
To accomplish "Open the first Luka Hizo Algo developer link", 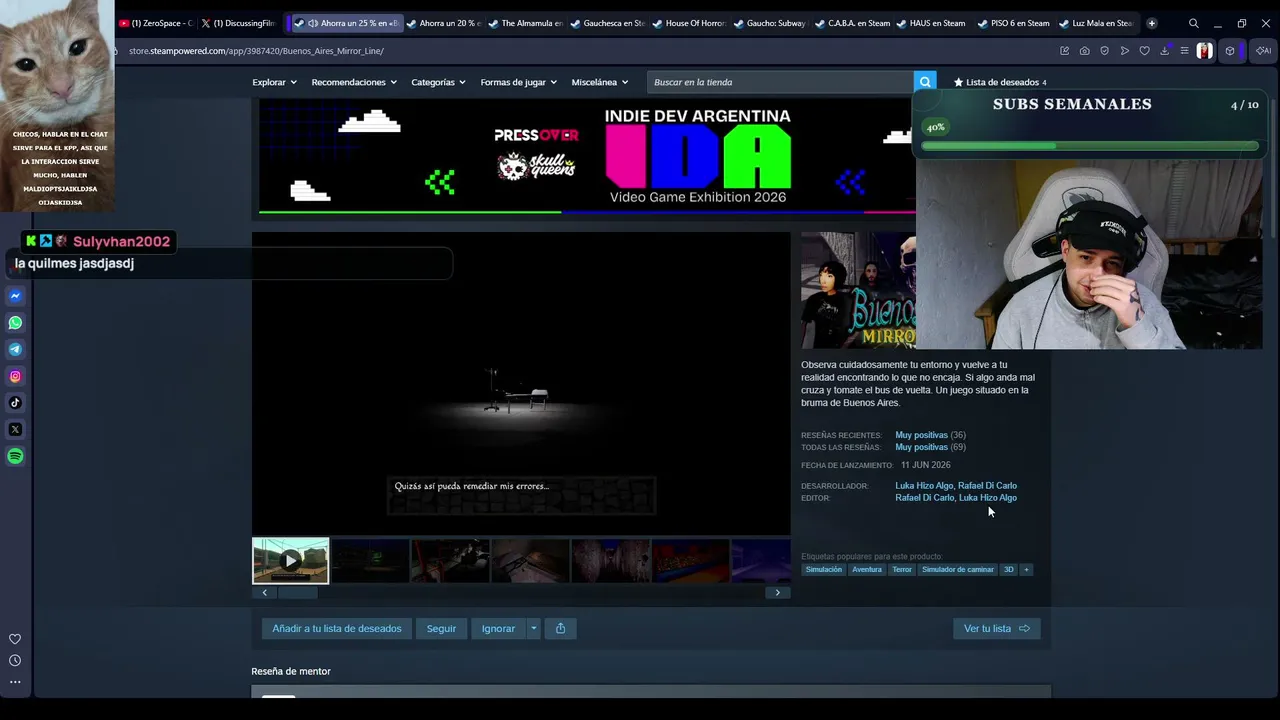I will click(924, 486).
